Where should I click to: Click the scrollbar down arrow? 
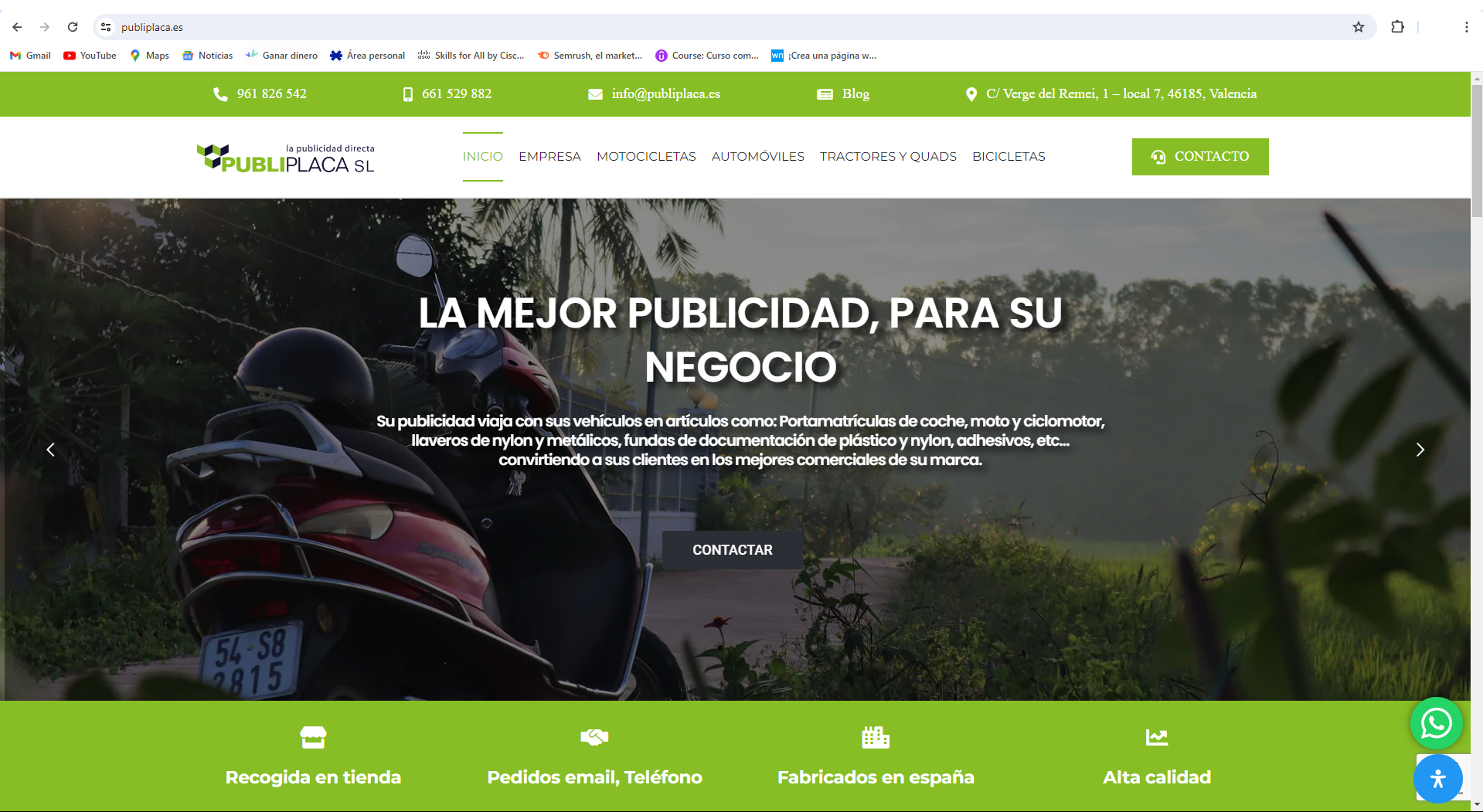(x=1477, y=805)
